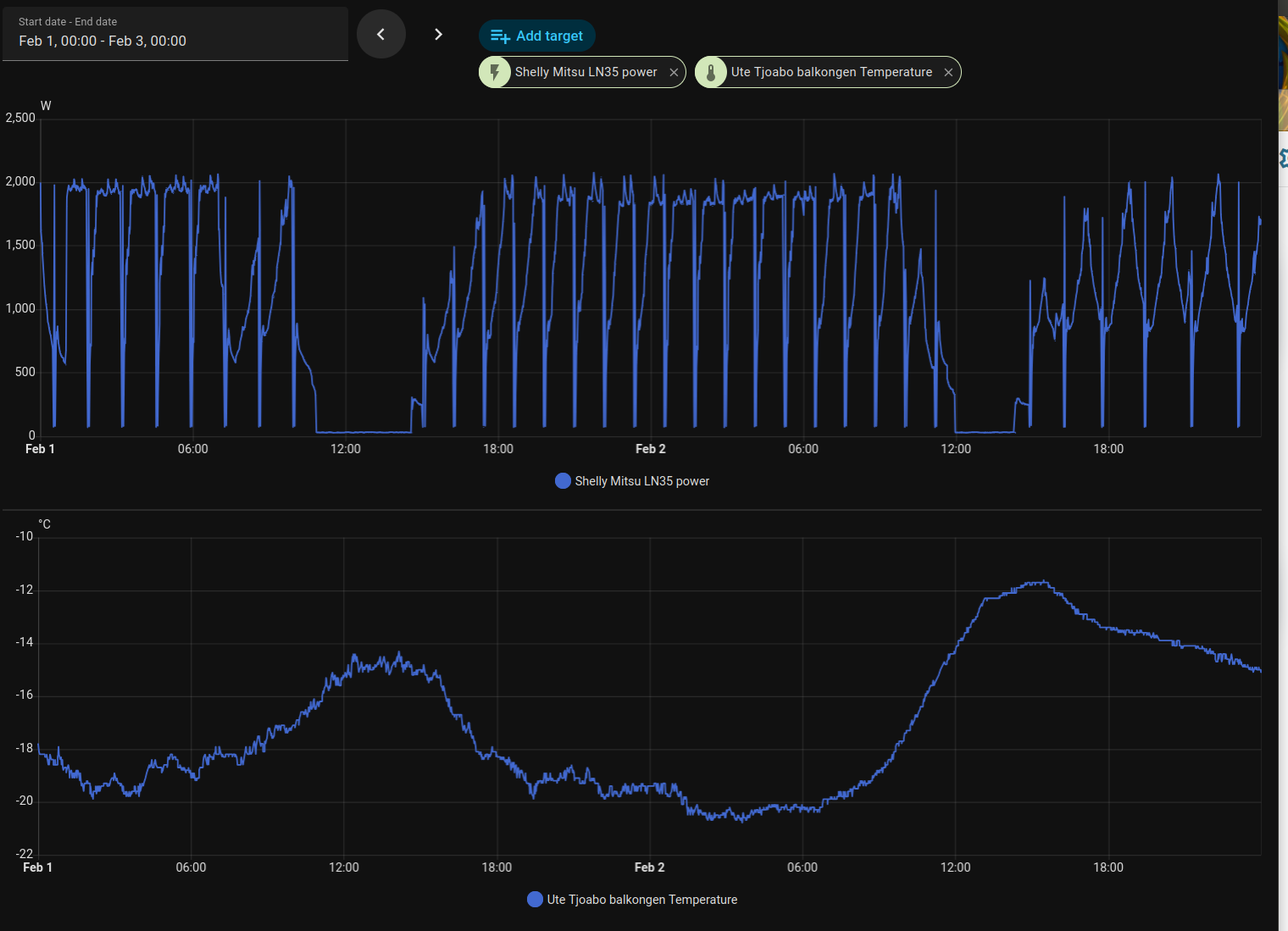Toggle Shelly Mitsu LN35 power legend text
The image size is (1288, 931).
641,481
